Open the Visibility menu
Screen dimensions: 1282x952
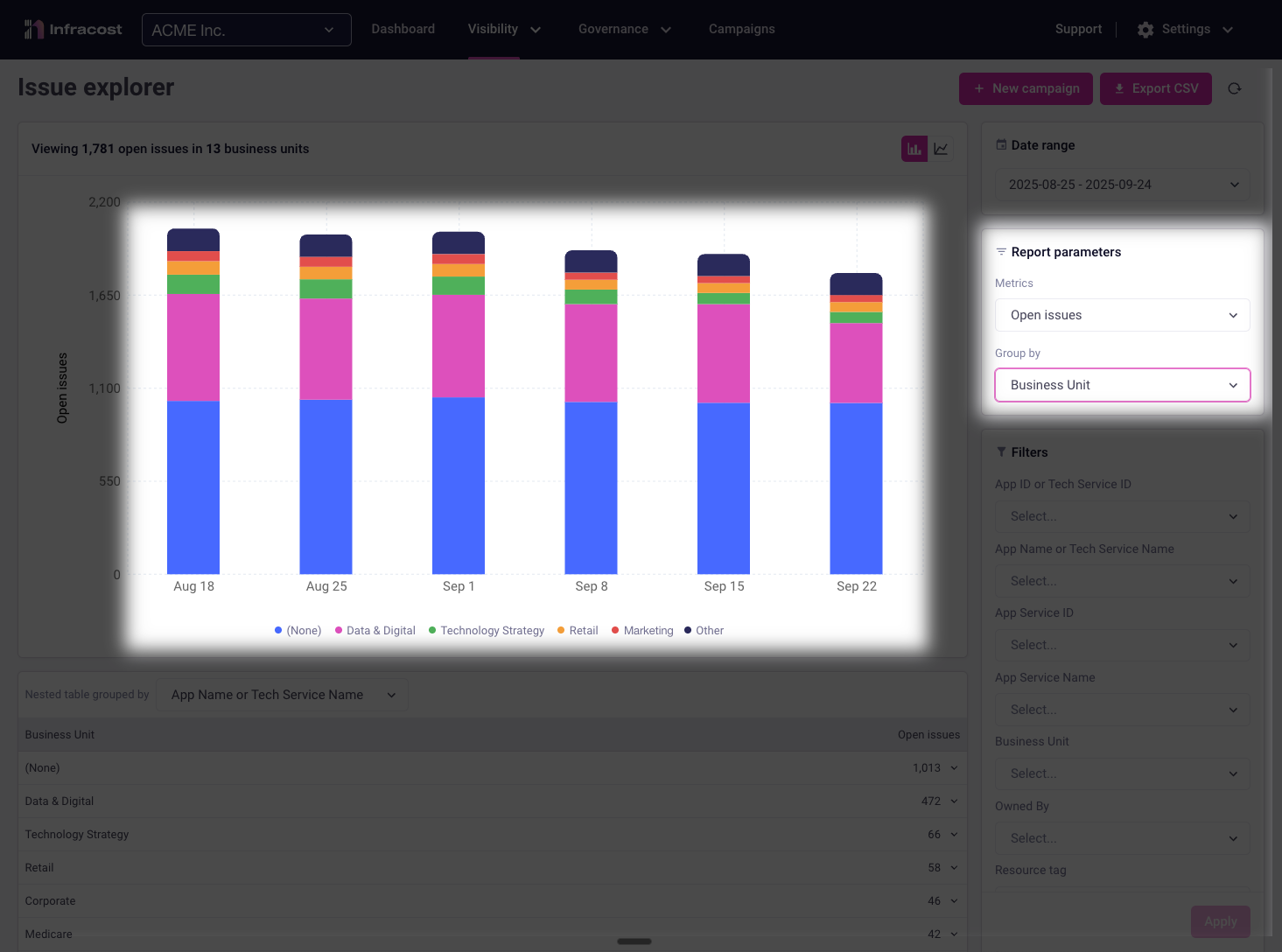(x=503, y=30)
